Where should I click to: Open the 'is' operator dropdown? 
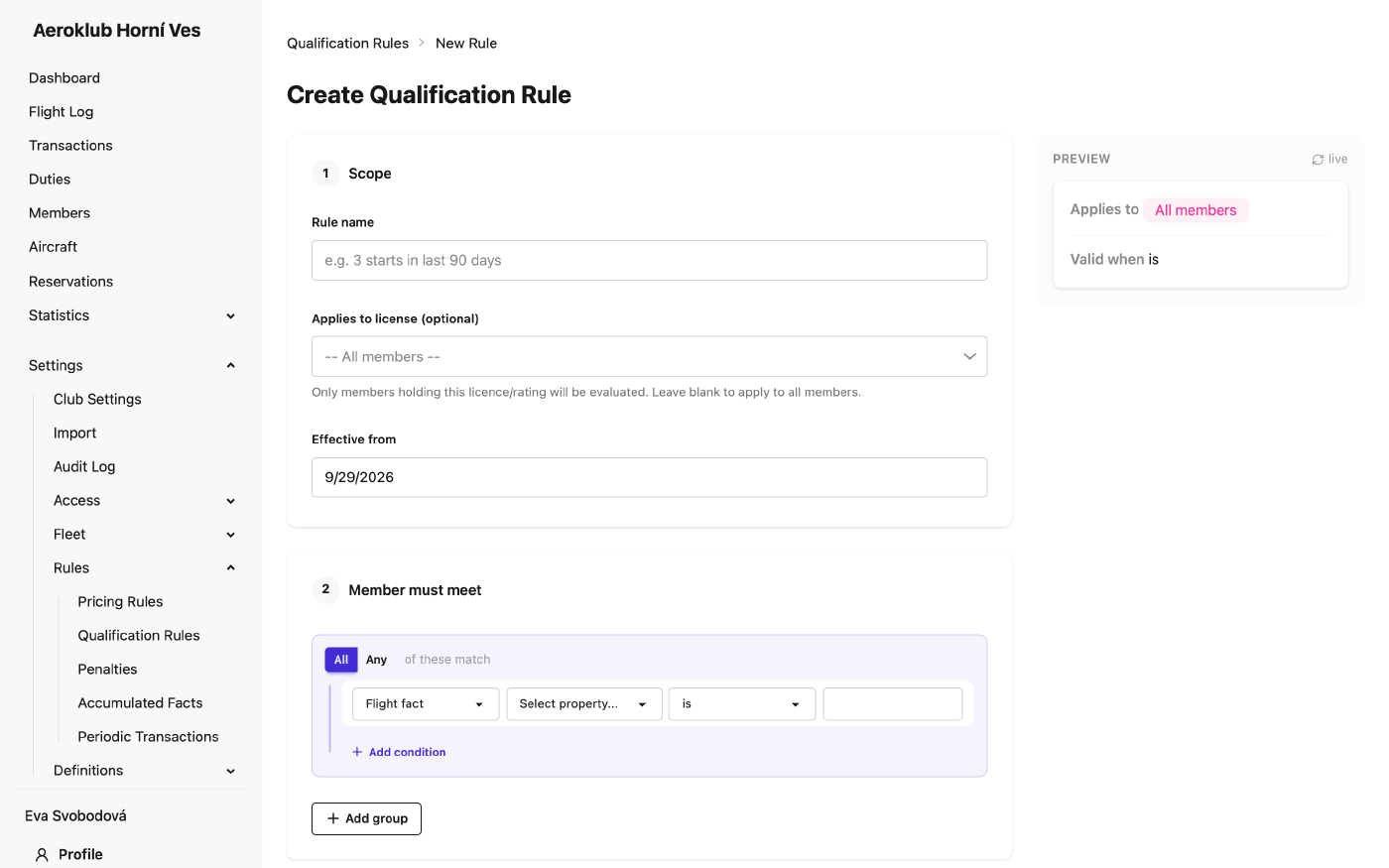click(x=742, y=704)
